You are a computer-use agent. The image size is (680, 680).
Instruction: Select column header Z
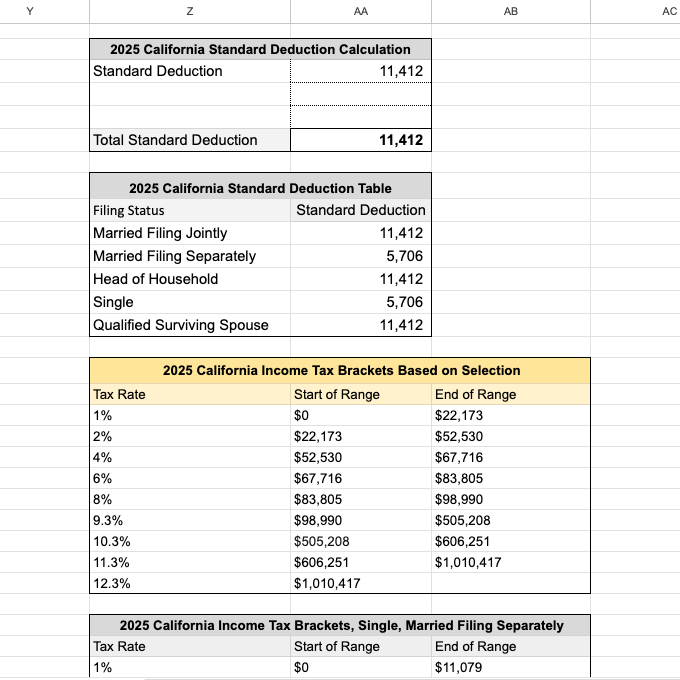click(x=189, y=11)
